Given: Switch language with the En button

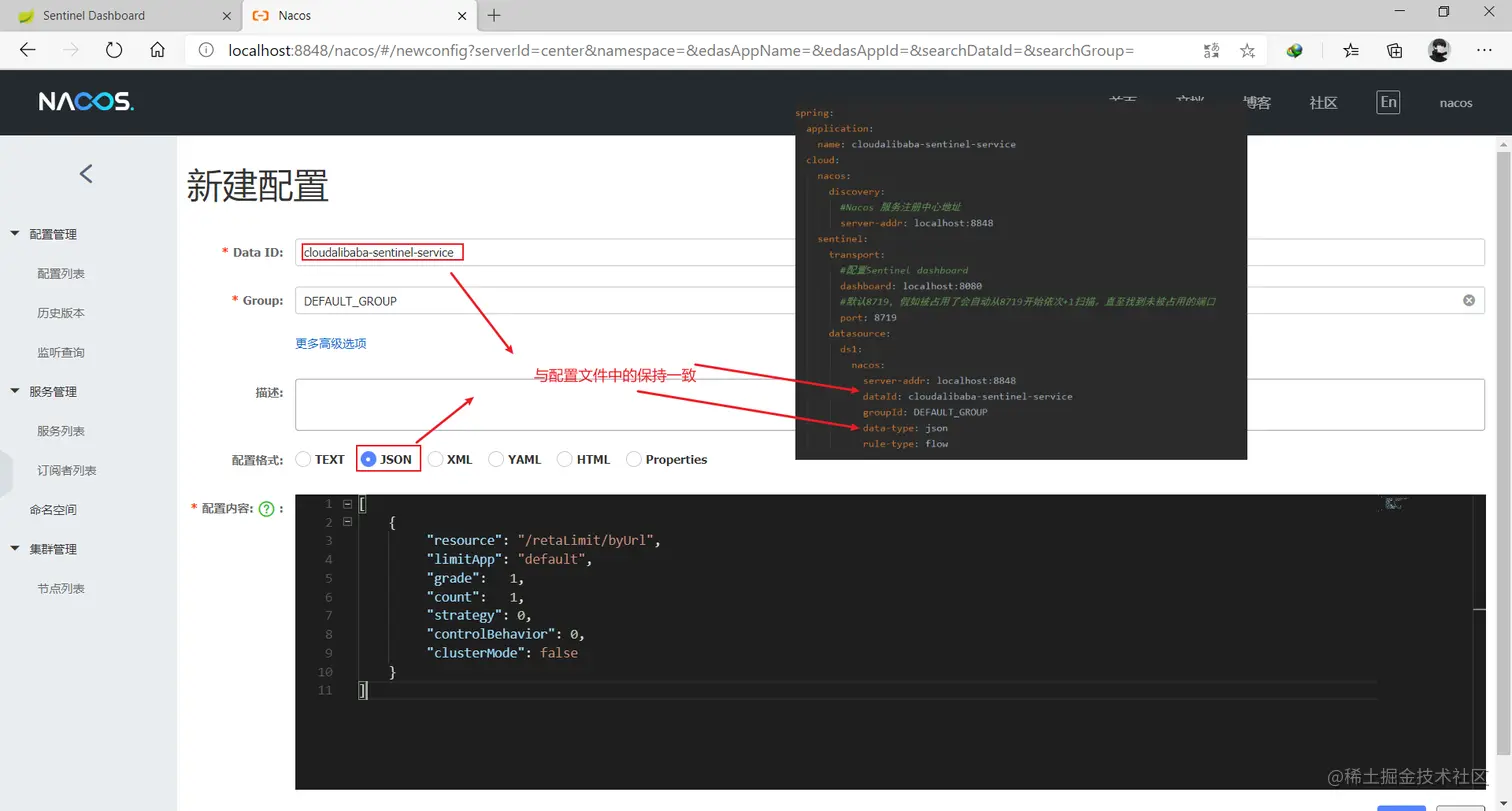Looking at the screenshot, I should tap(1388, 102).
